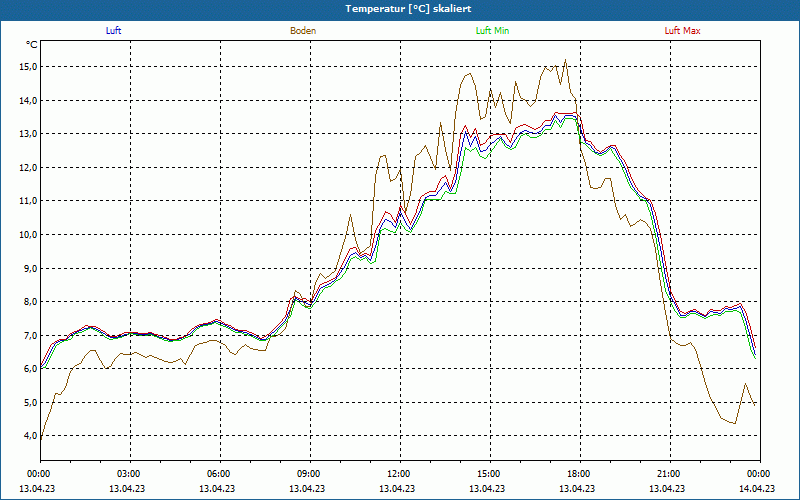Image resolution: width=800 pixels, height=500 pixels.
Task: Click the 10,0 y-axis value
Action: (29, 235)
